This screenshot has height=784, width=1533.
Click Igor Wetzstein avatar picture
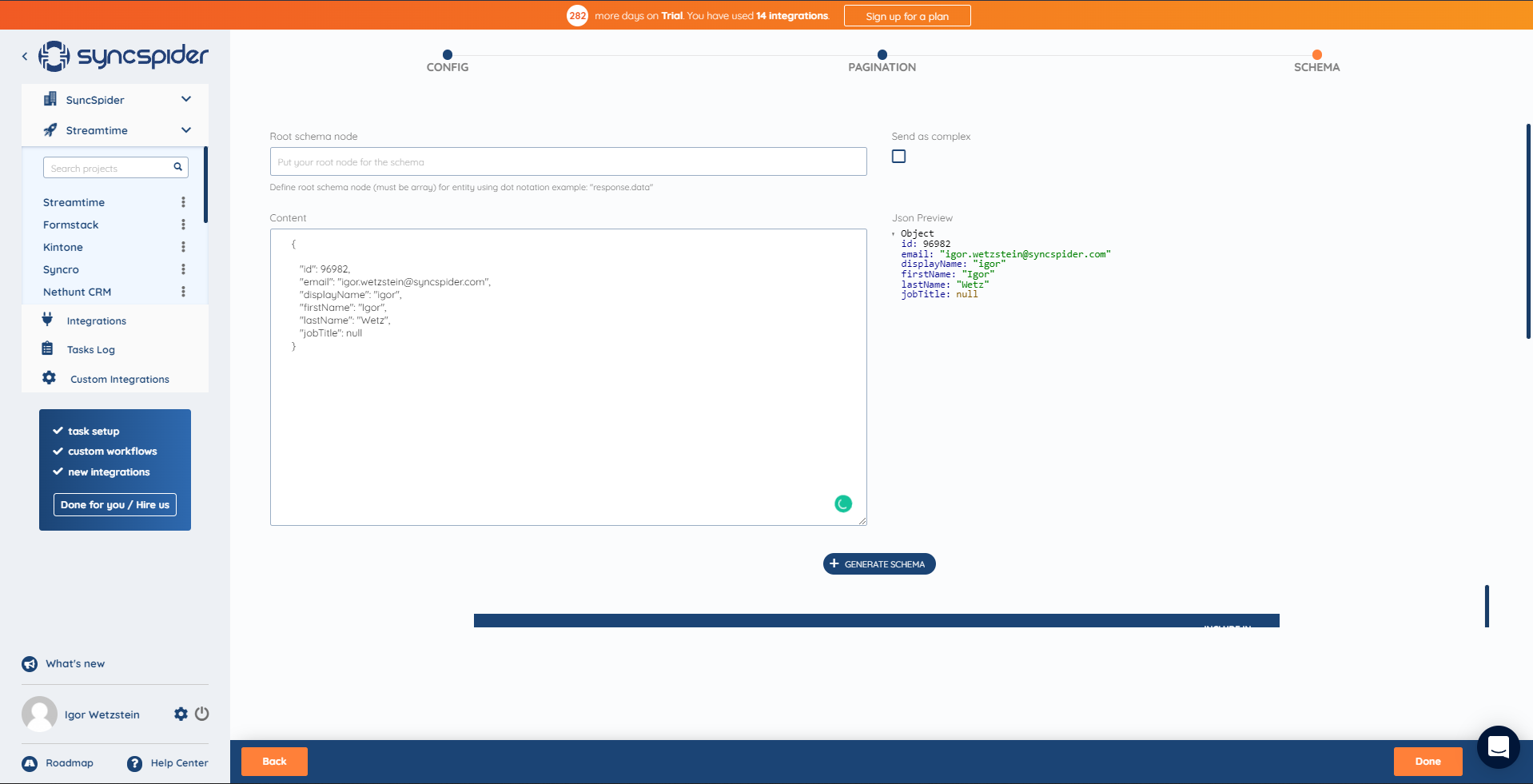point(39,714)
